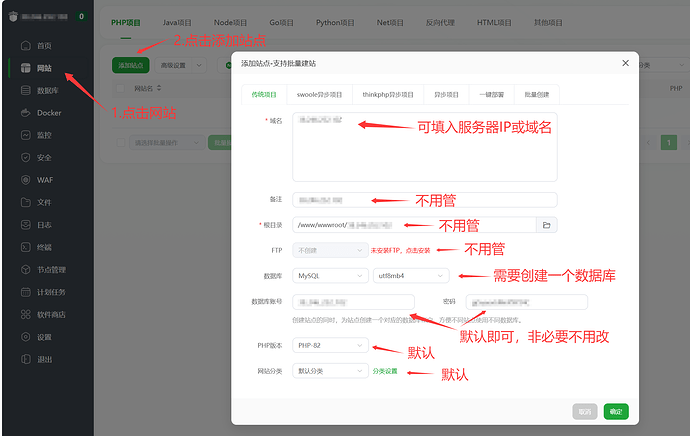Open the 安全 shield icon
Screen dimensions: 690x436
pyautogui.click(x=24, y=157)
